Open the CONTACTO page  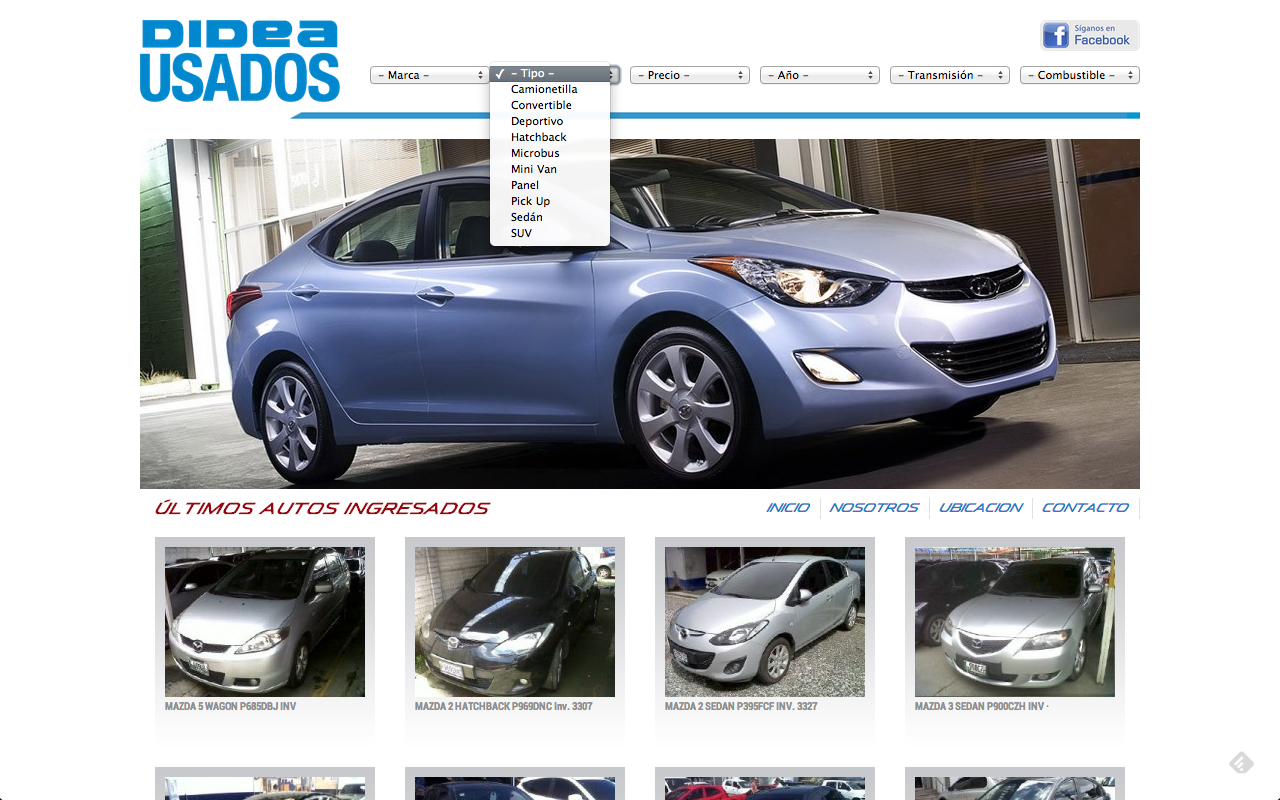pos(1085,508)
